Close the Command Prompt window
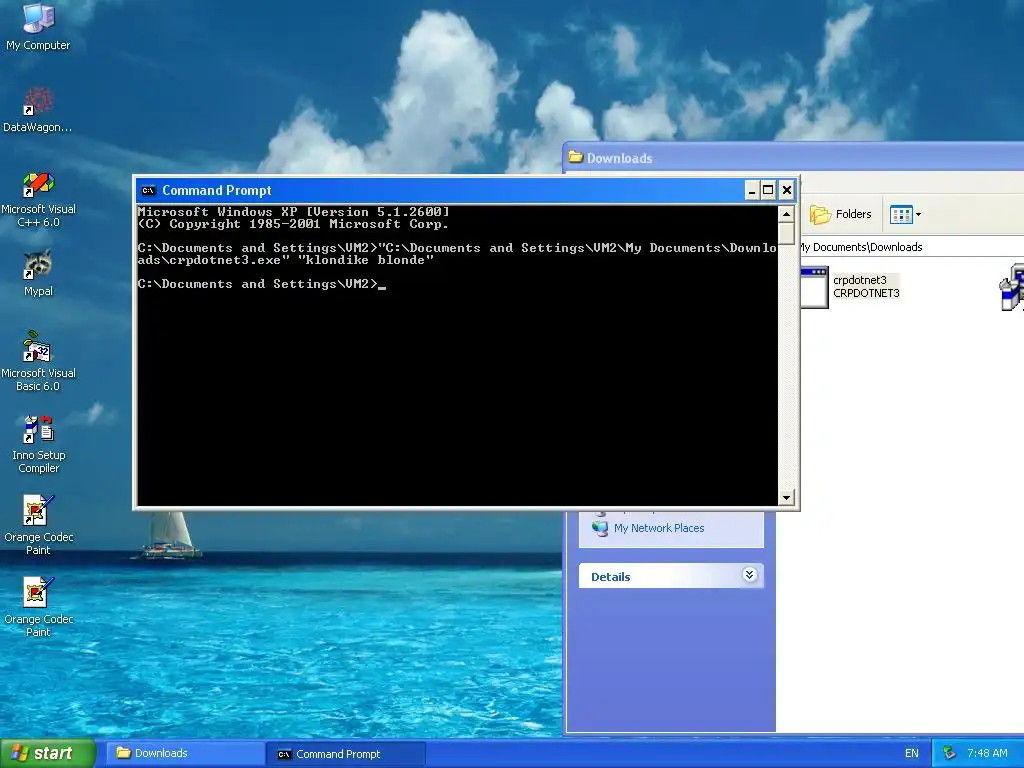 tap(786, 190)
